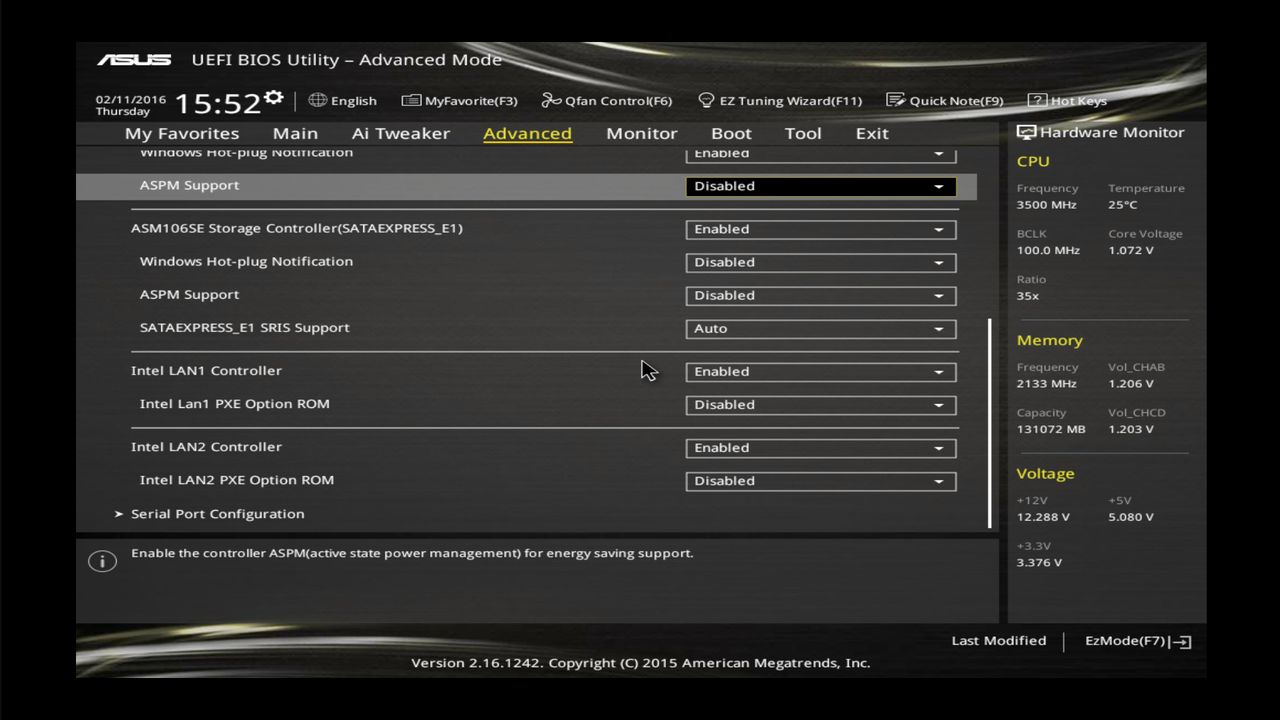The image size is (1280, 720).
Task: Go to the Monitor tab
Action: click(x=642, y=133)
